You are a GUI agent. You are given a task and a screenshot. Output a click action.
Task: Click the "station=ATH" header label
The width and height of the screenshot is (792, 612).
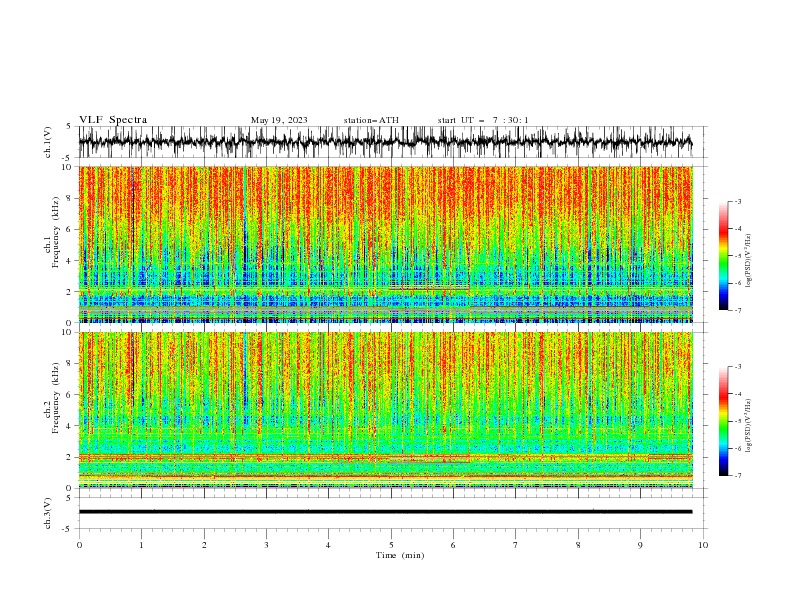point(371,120)
